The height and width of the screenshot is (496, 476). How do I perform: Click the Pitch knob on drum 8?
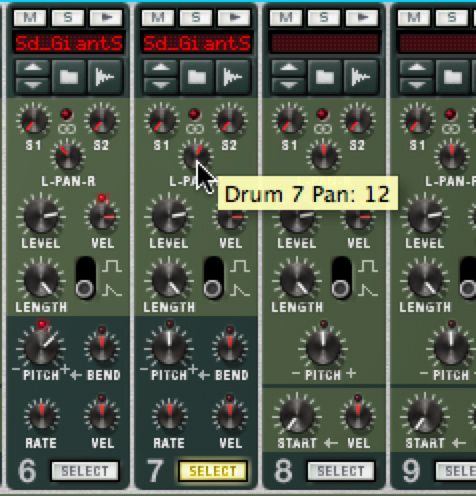tap(323, 347)
